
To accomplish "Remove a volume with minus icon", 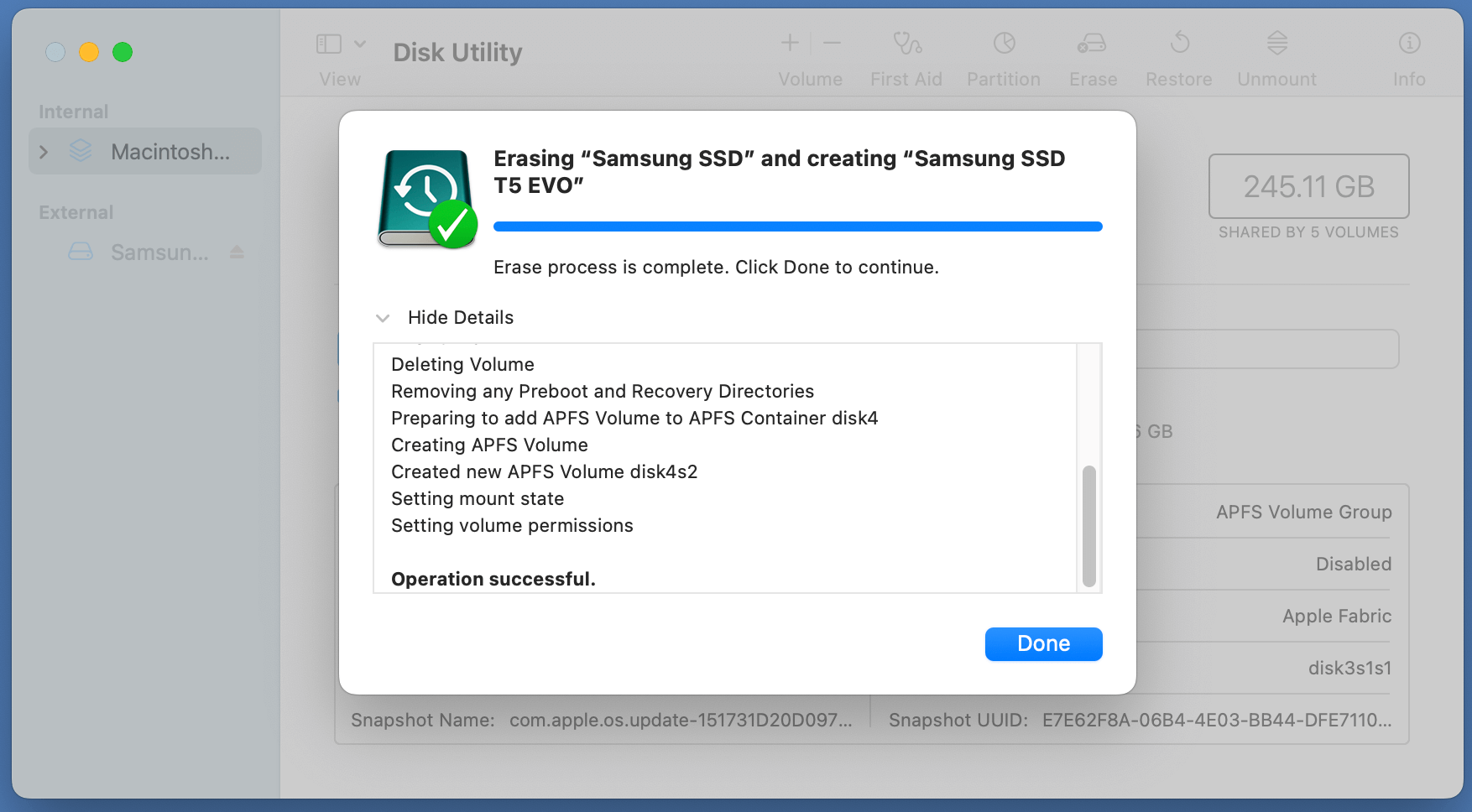I will (x=832, y=43).
